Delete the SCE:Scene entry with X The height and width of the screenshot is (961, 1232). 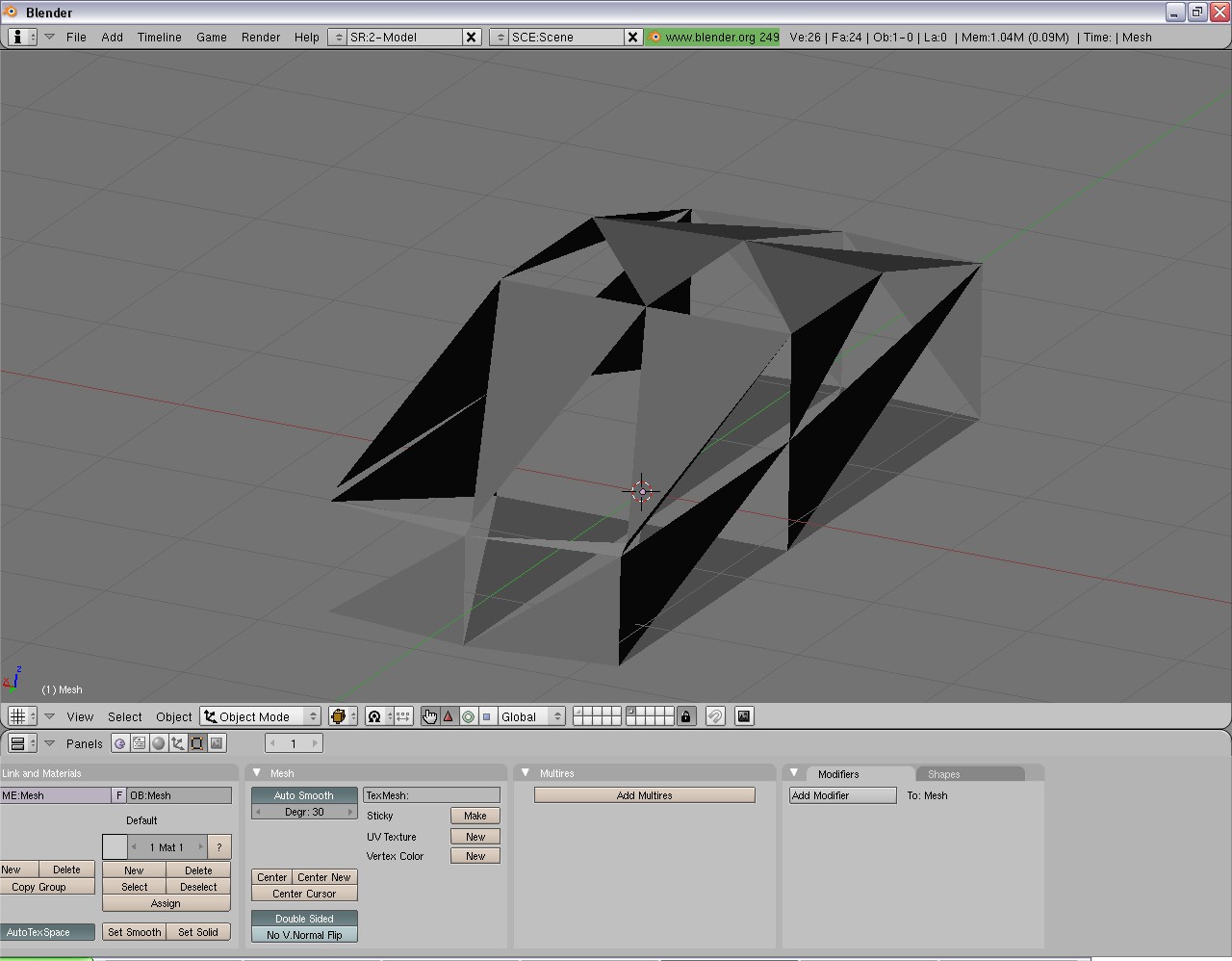pyautogui.click(x=633, y=37)
